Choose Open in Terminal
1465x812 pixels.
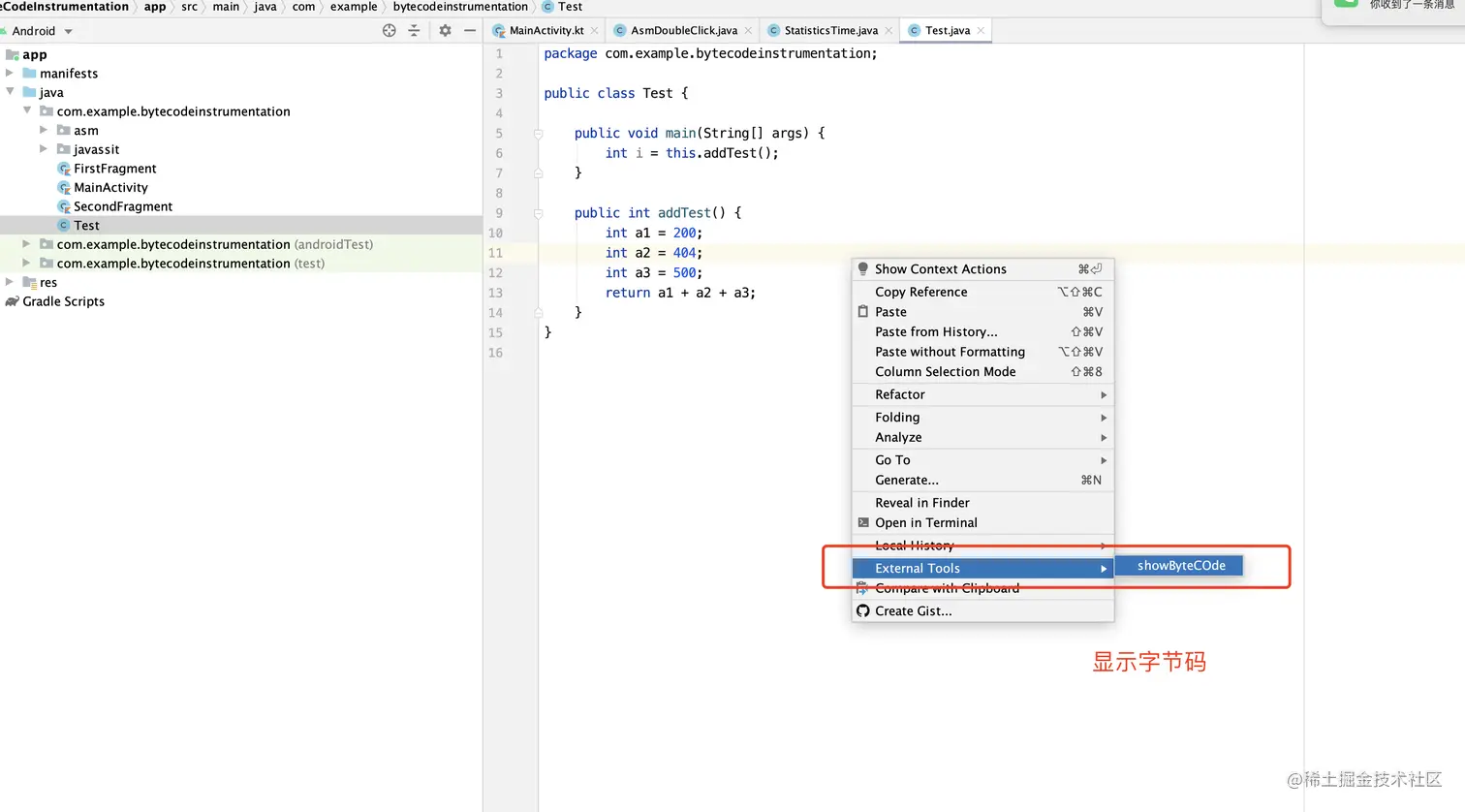point(982,522)
